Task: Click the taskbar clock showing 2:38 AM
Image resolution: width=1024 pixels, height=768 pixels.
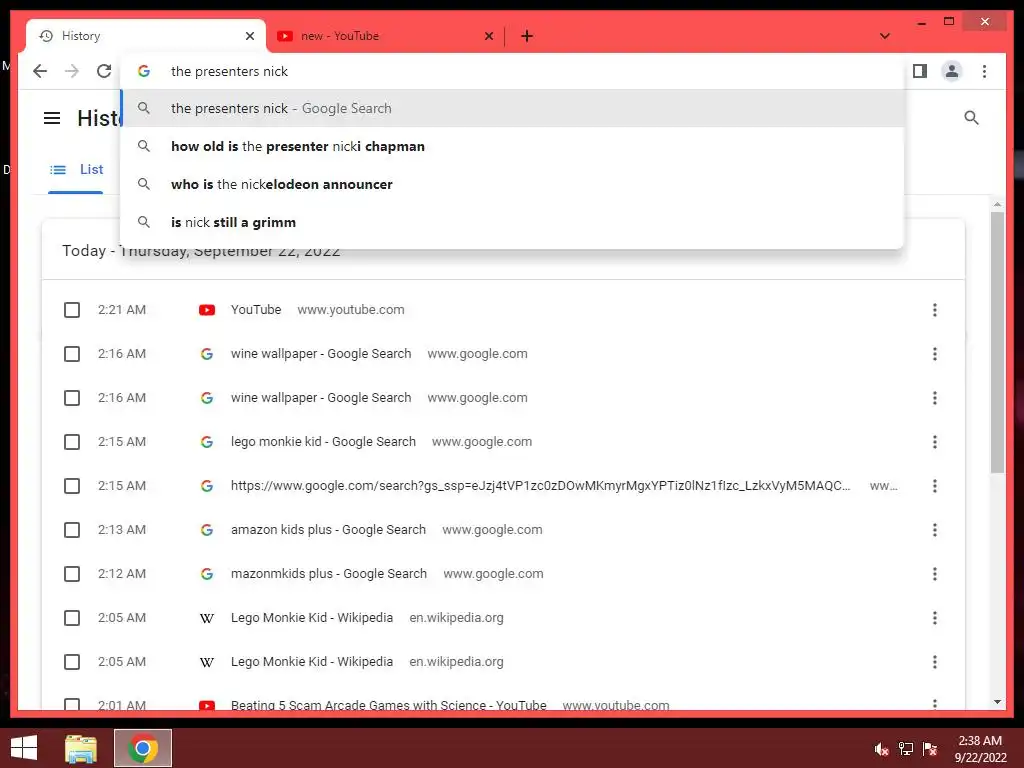Action: (x=980, y=749)
